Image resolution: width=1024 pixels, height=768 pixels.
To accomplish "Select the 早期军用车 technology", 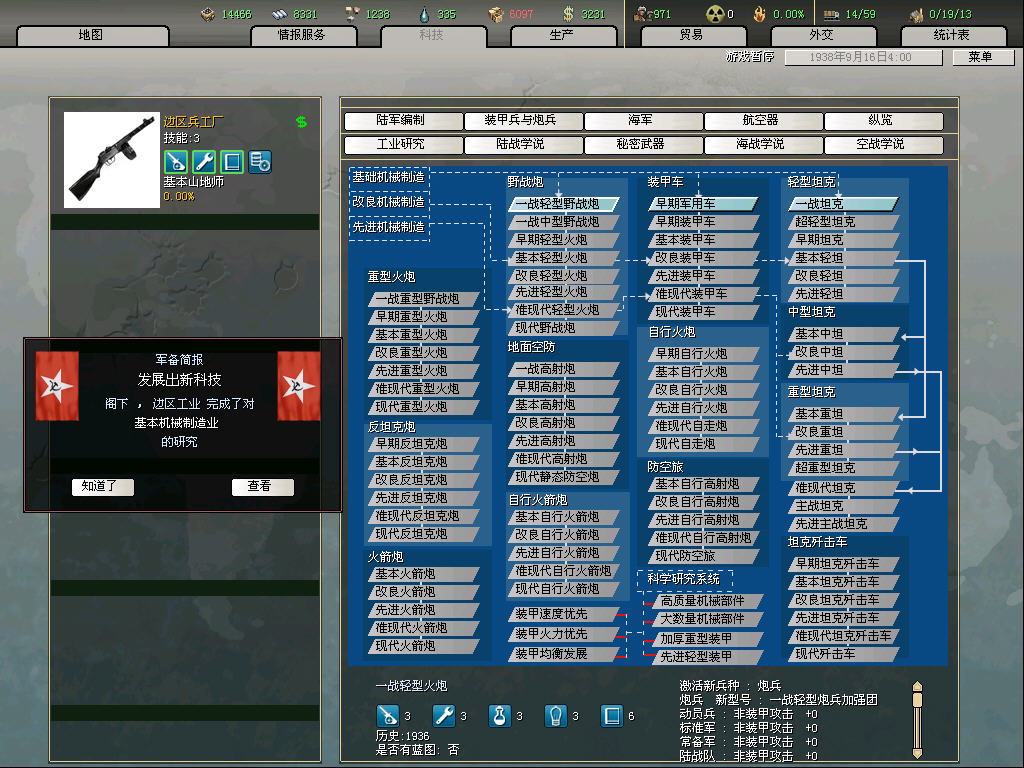I will pos(703,204).
